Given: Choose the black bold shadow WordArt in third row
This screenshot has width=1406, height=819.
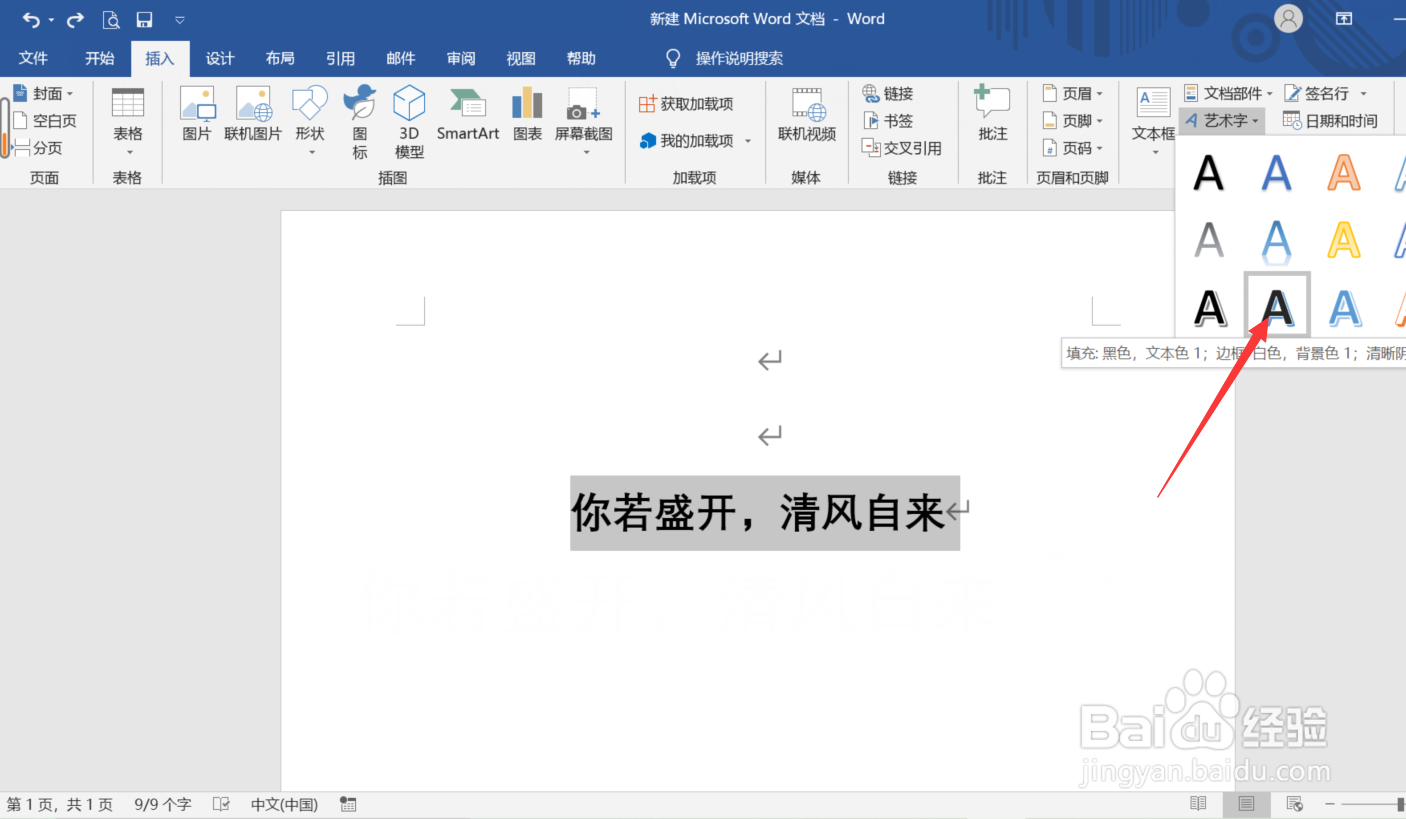Looking at the screenshot, I should pyautogui.click(x=1209, y=307).
